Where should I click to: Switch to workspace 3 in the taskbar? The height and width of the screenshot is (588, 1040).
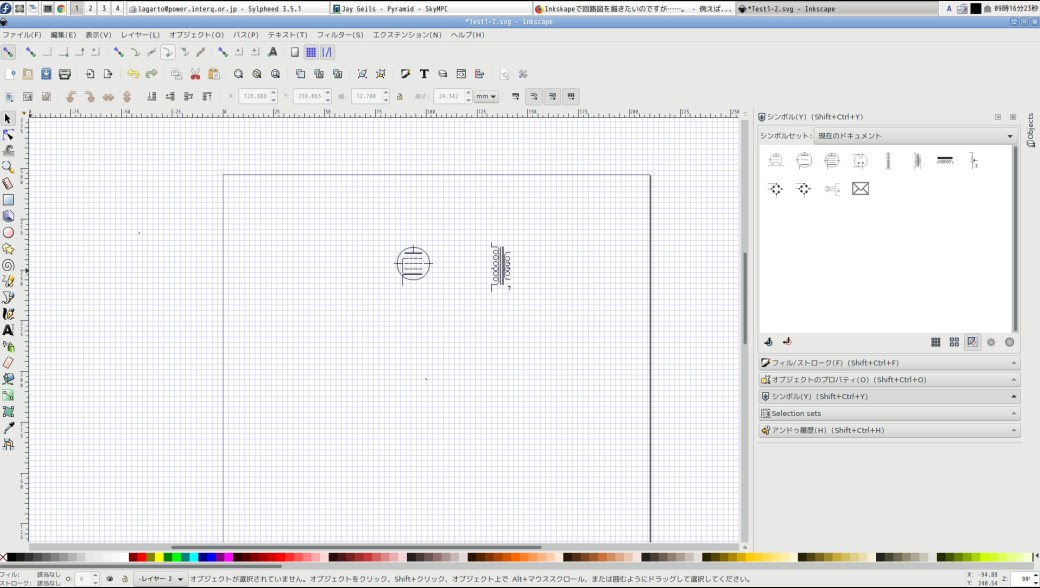pos(104,8)
